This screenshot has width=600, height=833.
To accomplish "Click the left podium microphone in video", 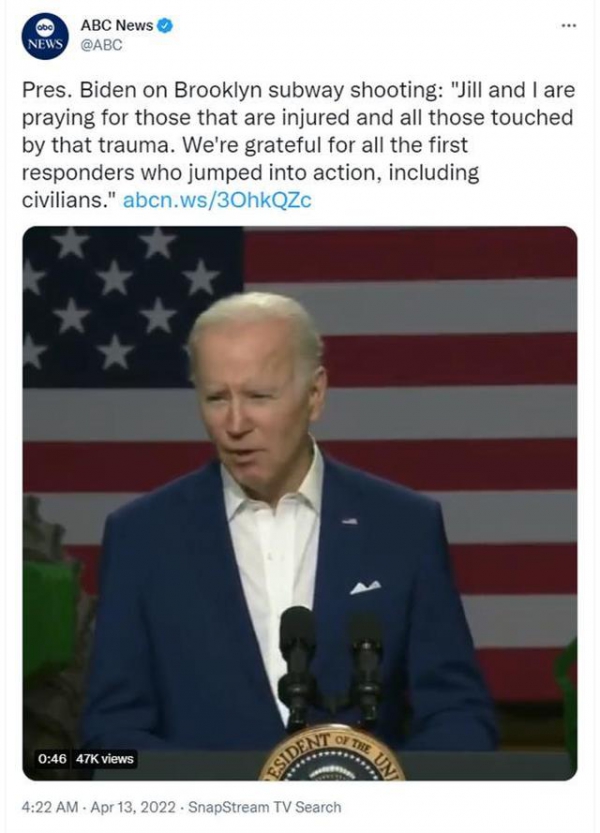I will click(298, 665).
